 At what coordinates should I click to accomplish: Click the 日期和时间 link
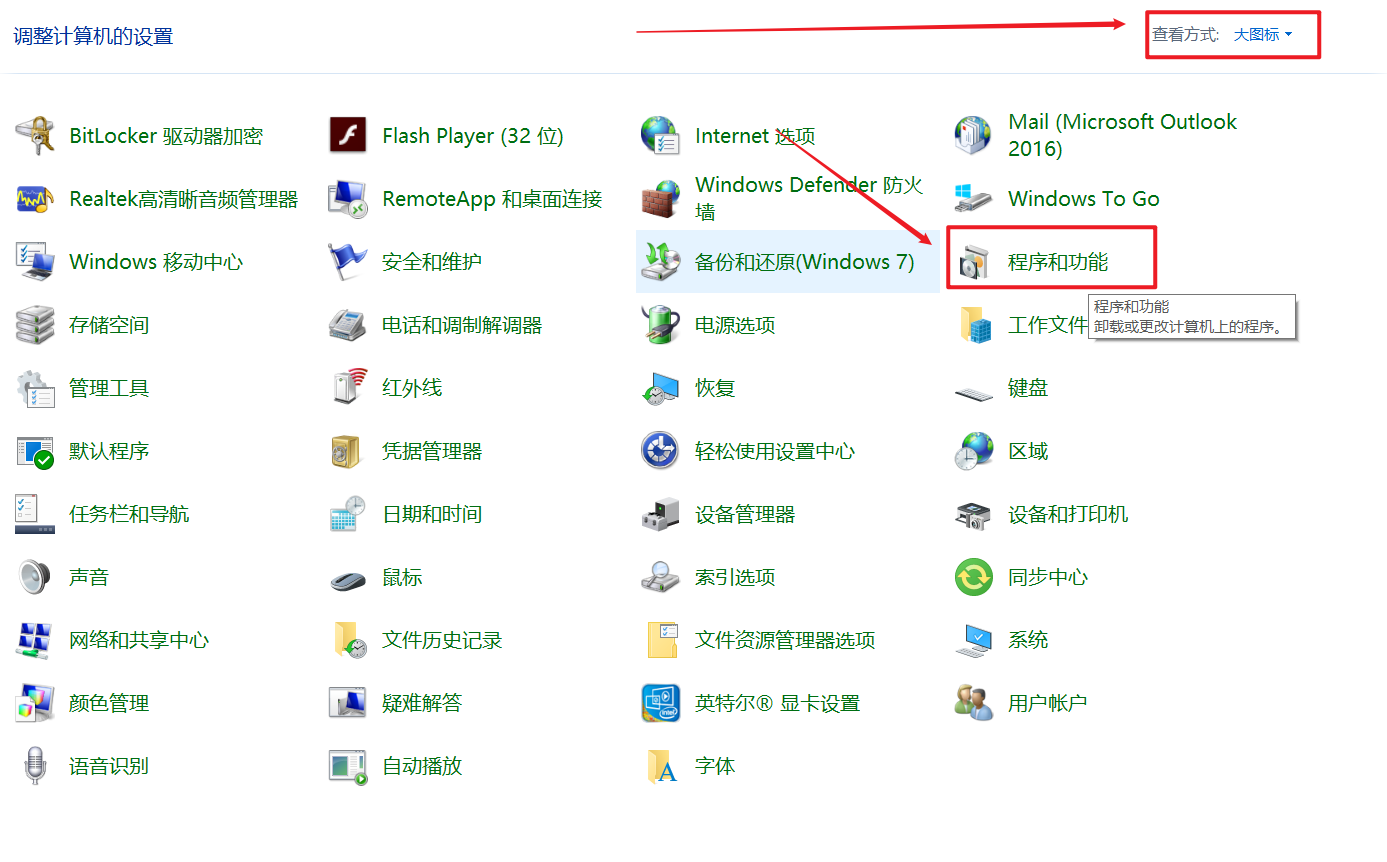432,514
